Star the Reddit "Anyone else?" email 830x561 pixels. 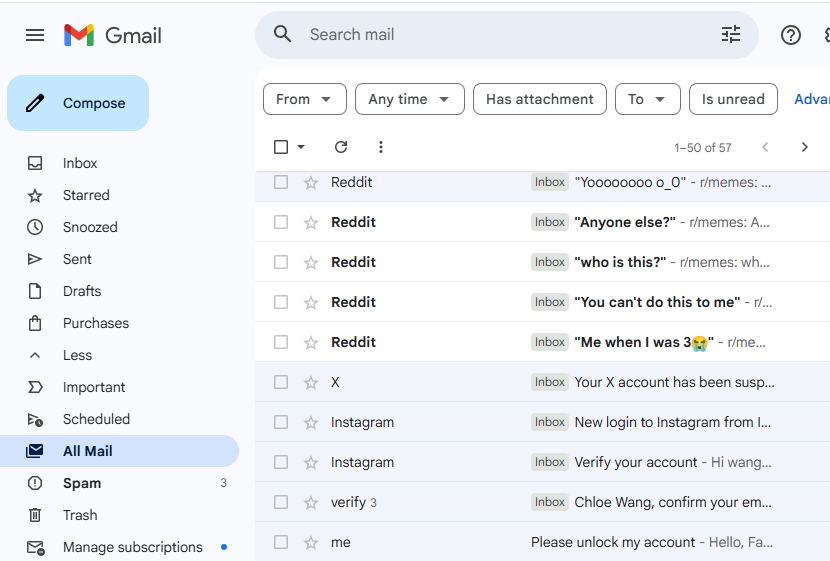pos(311,222)
